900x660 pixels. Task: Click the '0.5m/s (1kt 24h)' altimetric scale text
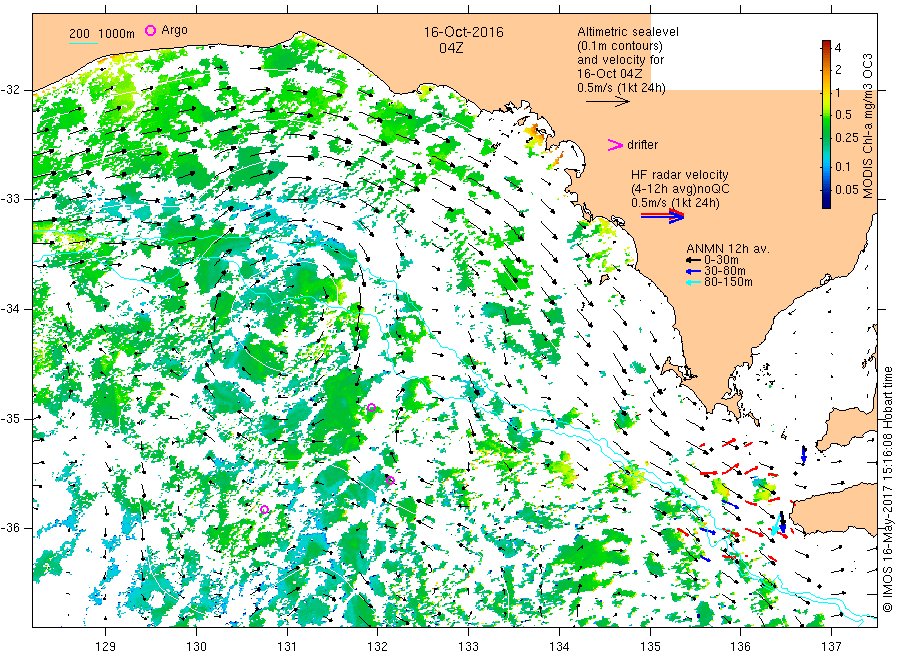point(622,88)
